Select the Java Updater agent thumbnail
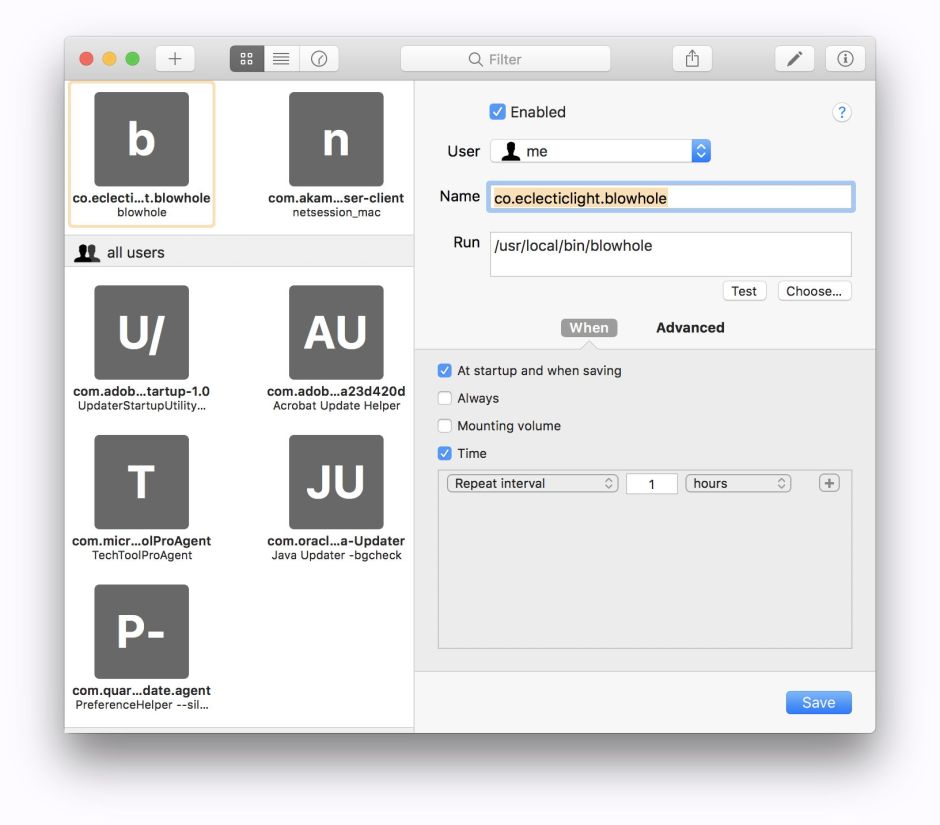940x825 pixels. click(x=336, y=482)
